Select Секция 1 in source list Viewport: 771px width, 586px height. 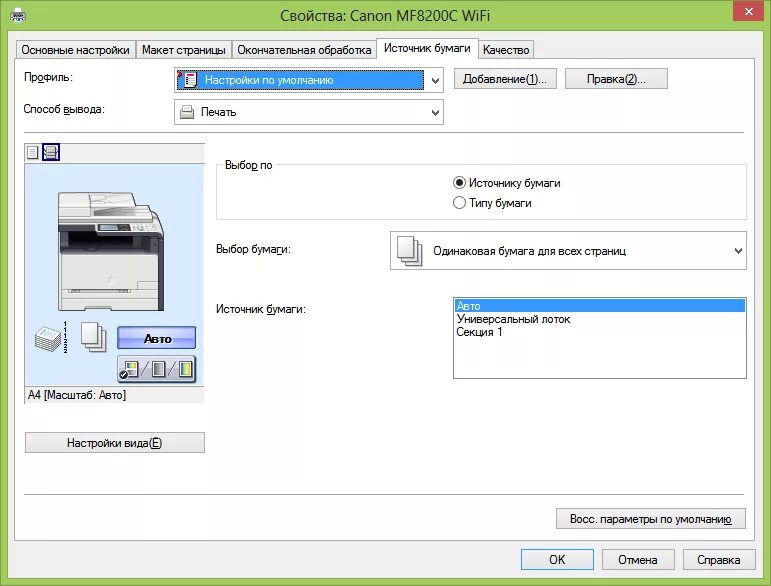599,332
